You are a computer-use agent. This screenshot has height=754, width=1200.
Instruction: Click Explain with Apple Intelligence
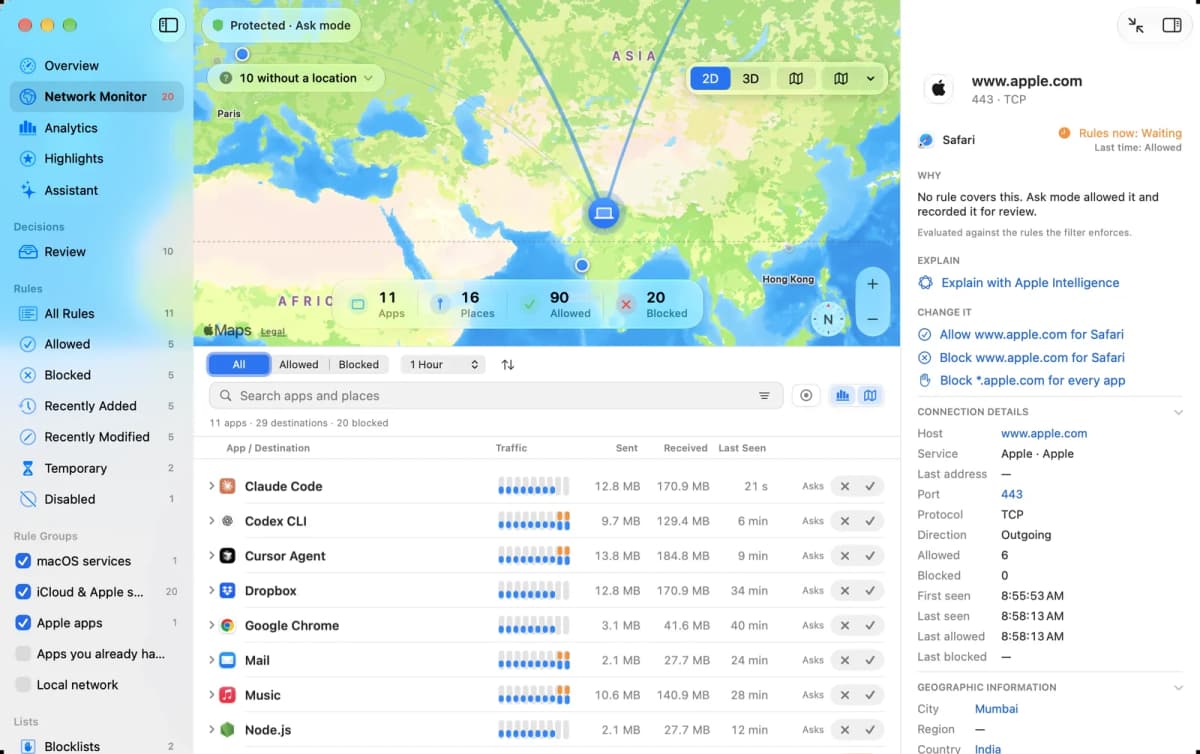pyautogui.click(x=1030, y=283)
